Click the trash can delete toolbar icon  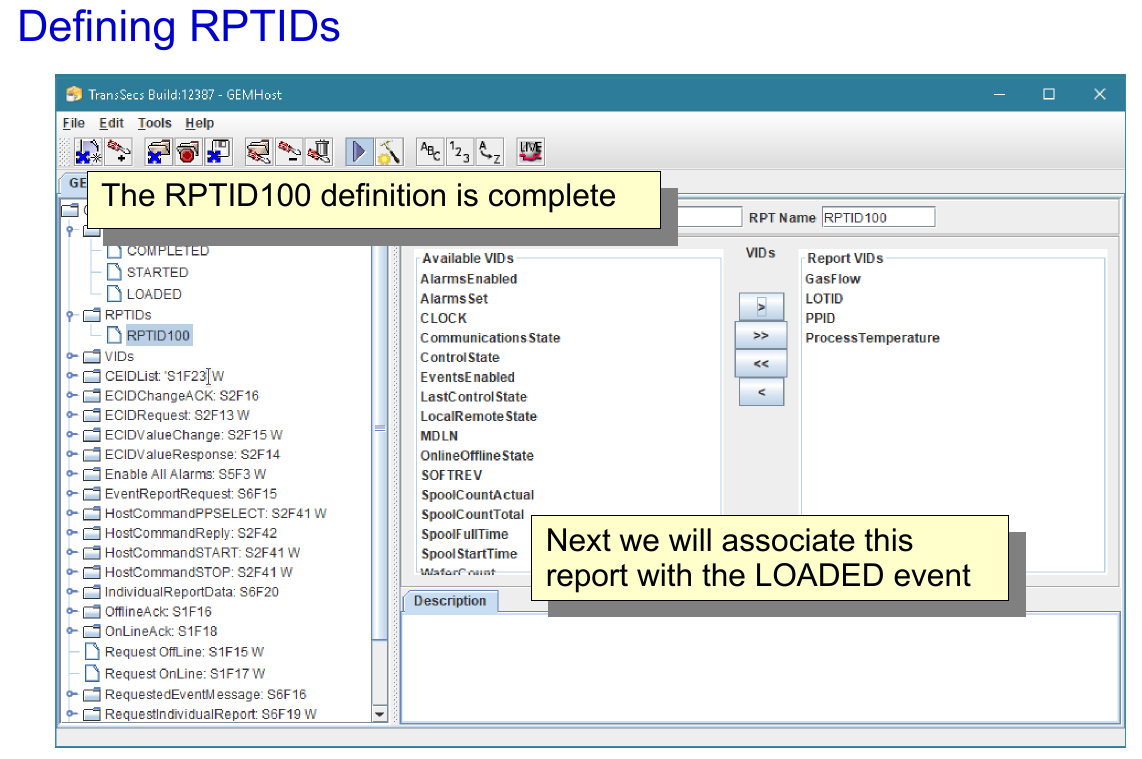[x=319, y=152]
